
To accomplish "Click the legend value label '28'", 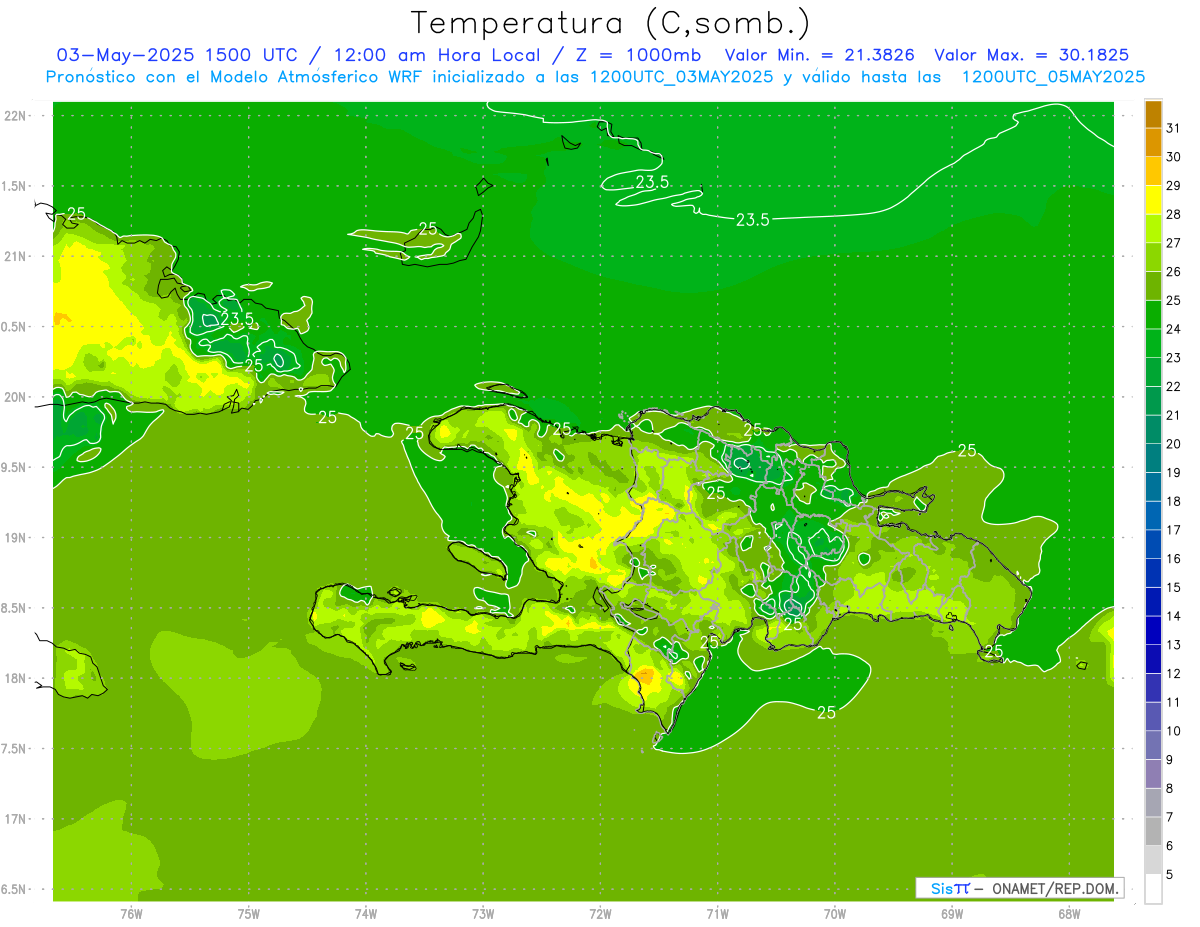I will (1174, 214).
